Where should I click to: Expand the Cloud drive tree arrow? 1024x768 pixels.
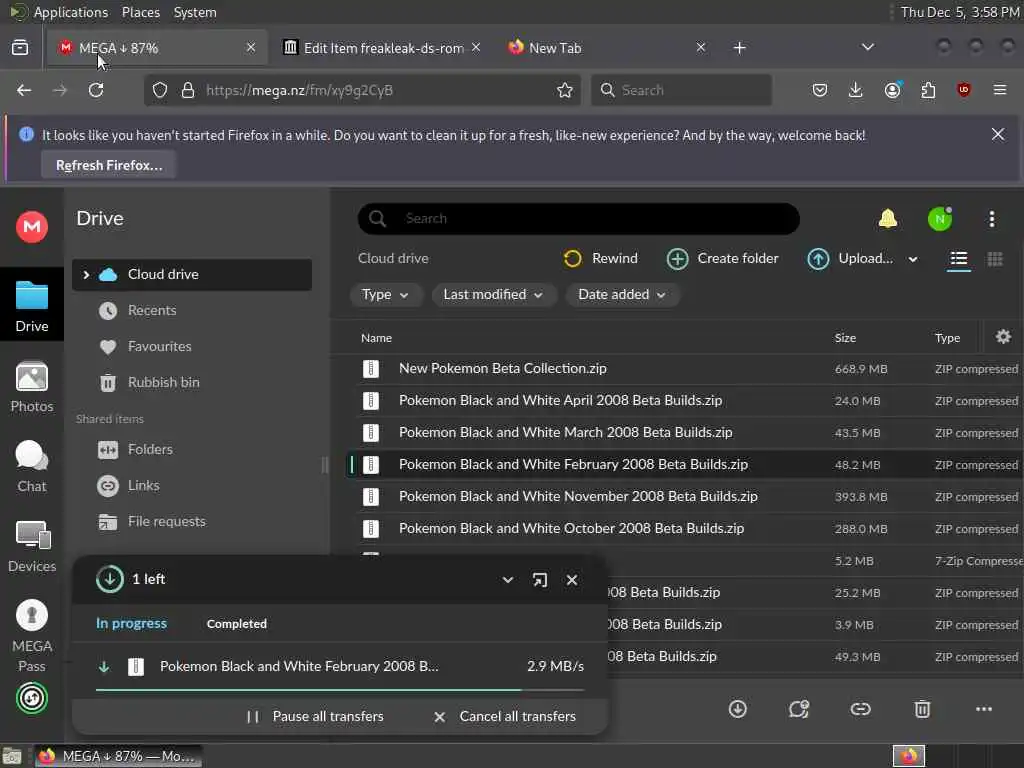[86, 274]
